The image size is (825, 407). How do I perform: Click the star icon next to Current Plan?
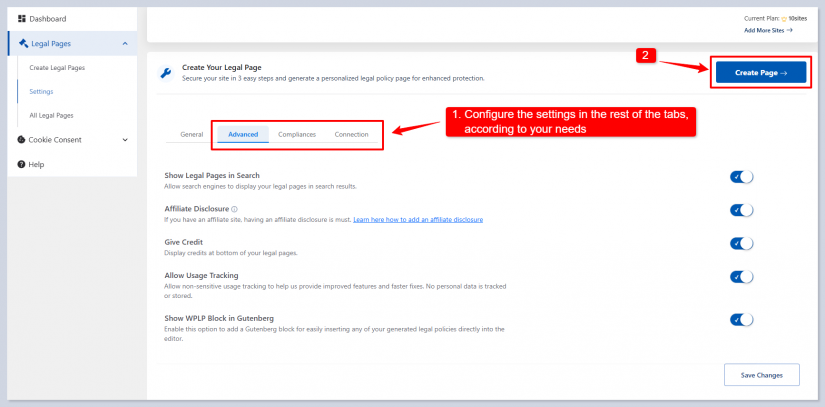(784, 18)
